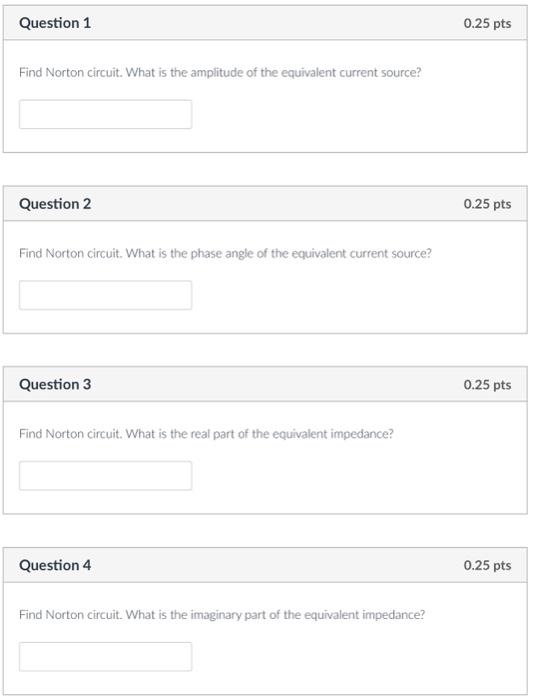533x700 pixels.
Task: Click the real part of impedance prompt
Action: (206, 433)
